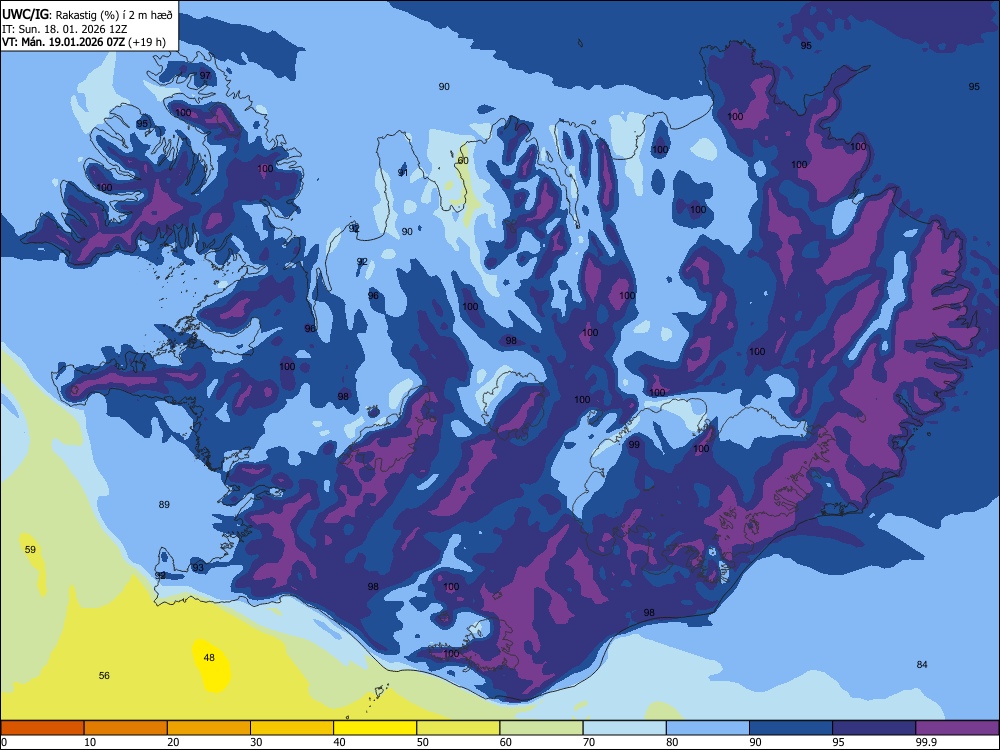Click the '40' legend tick label
Screen dimensions: 1000x750
click(x=340, y=742)
